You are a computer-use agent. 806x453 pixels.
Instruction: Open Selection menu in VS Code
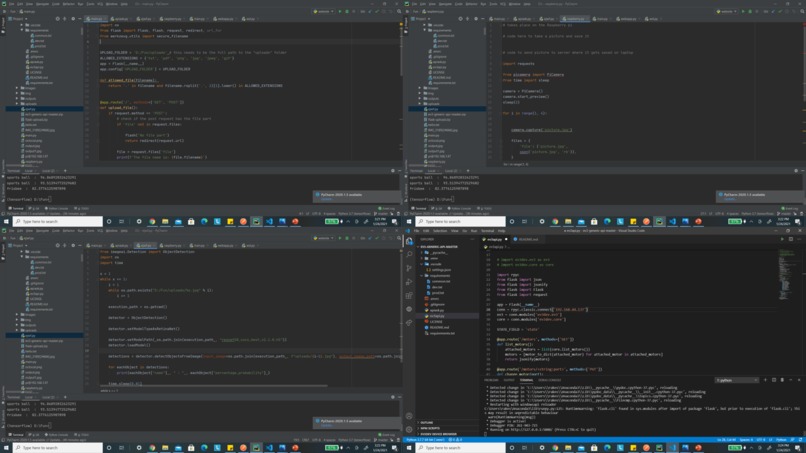pyautogui.click(x=439, y=231)
